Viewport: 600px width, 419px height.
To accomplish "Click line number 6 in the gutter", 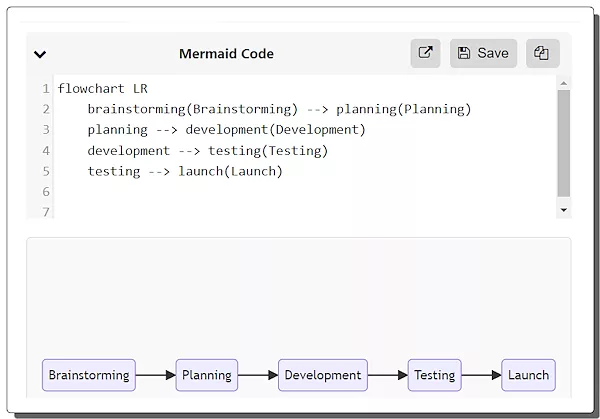I will coord(46,192).
